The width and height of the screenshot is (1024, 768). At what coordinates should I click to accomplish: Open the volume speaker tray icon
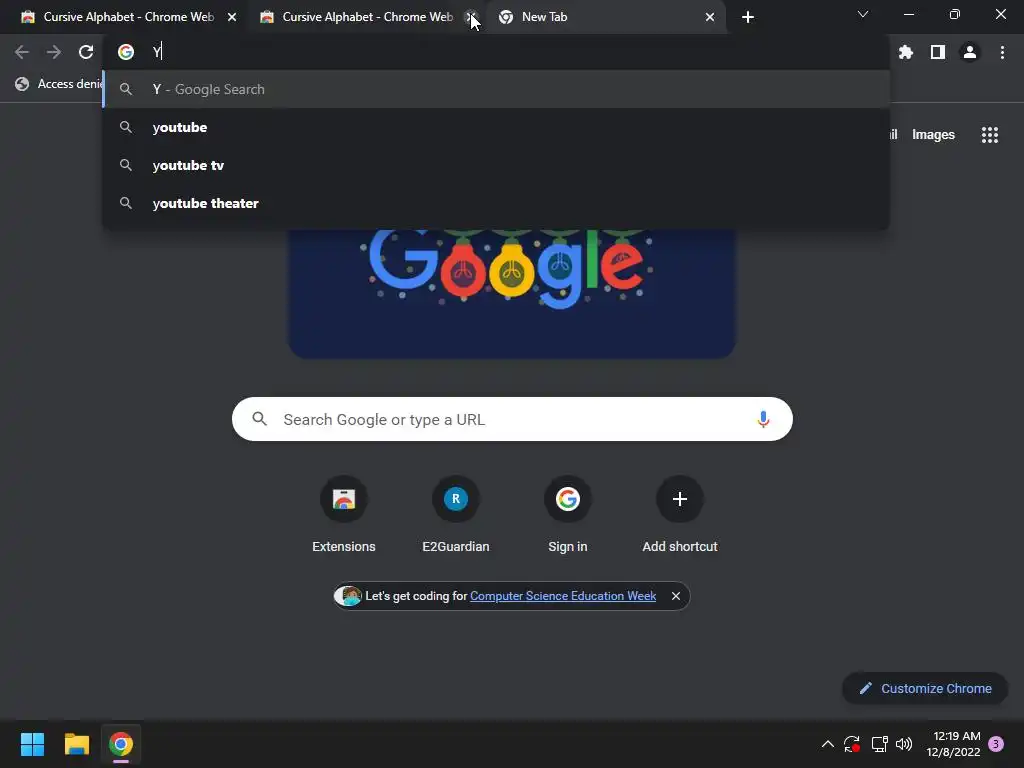[904, 744]
